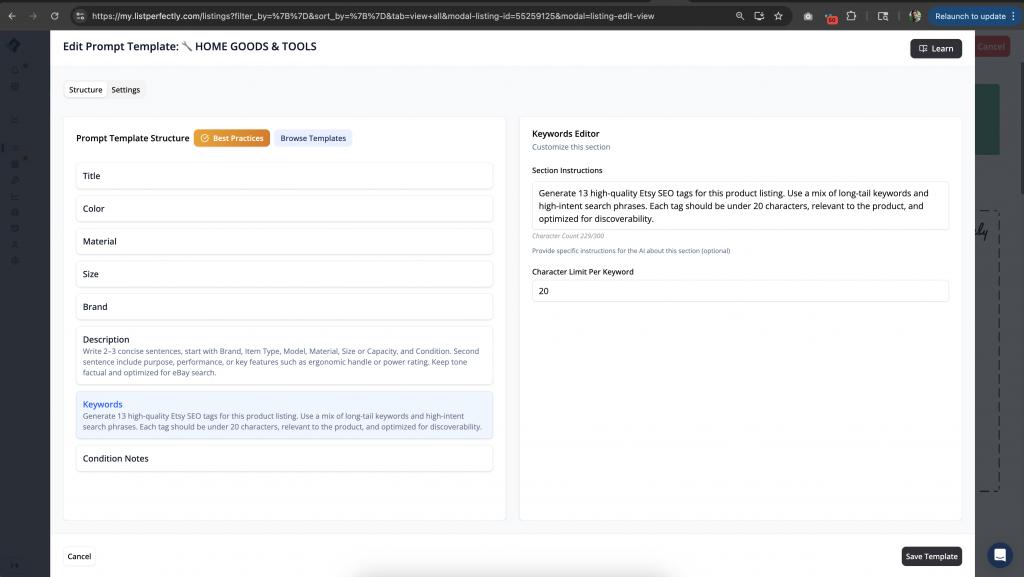Click the List Perfectly logo atop the sidebar
Screen dimensions: 1024x577
pyautogui.click(x=14, y=44)
